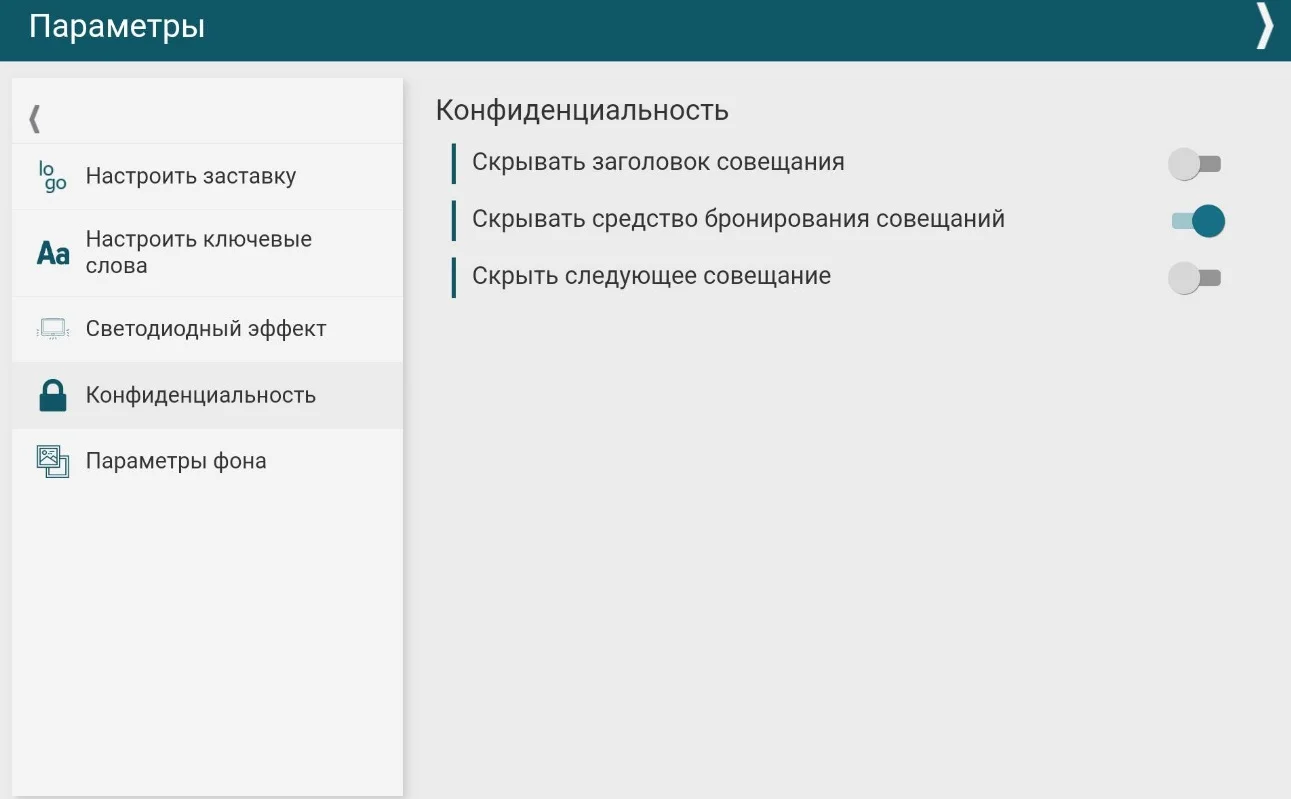Turn off Скрывать средство бронирования совещаний switch
The width and height of the screenshot is (1291, 799).
tap(1197, 221)
